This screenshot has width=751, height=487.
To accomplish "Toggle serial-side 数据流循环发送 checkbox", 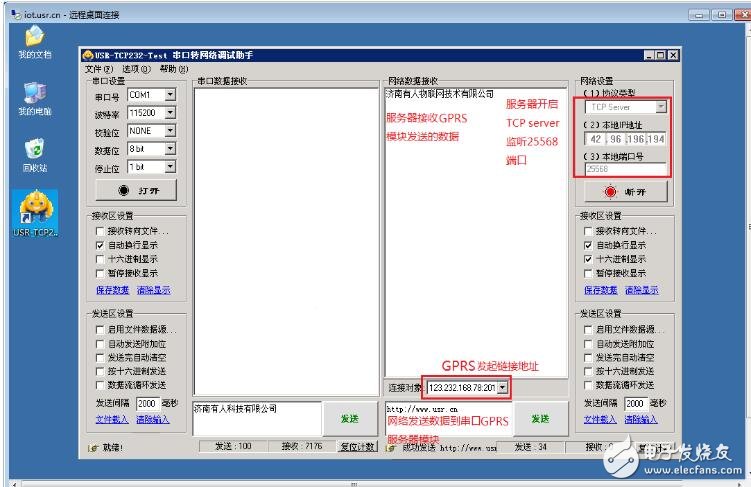I will (x=100, y=385).
